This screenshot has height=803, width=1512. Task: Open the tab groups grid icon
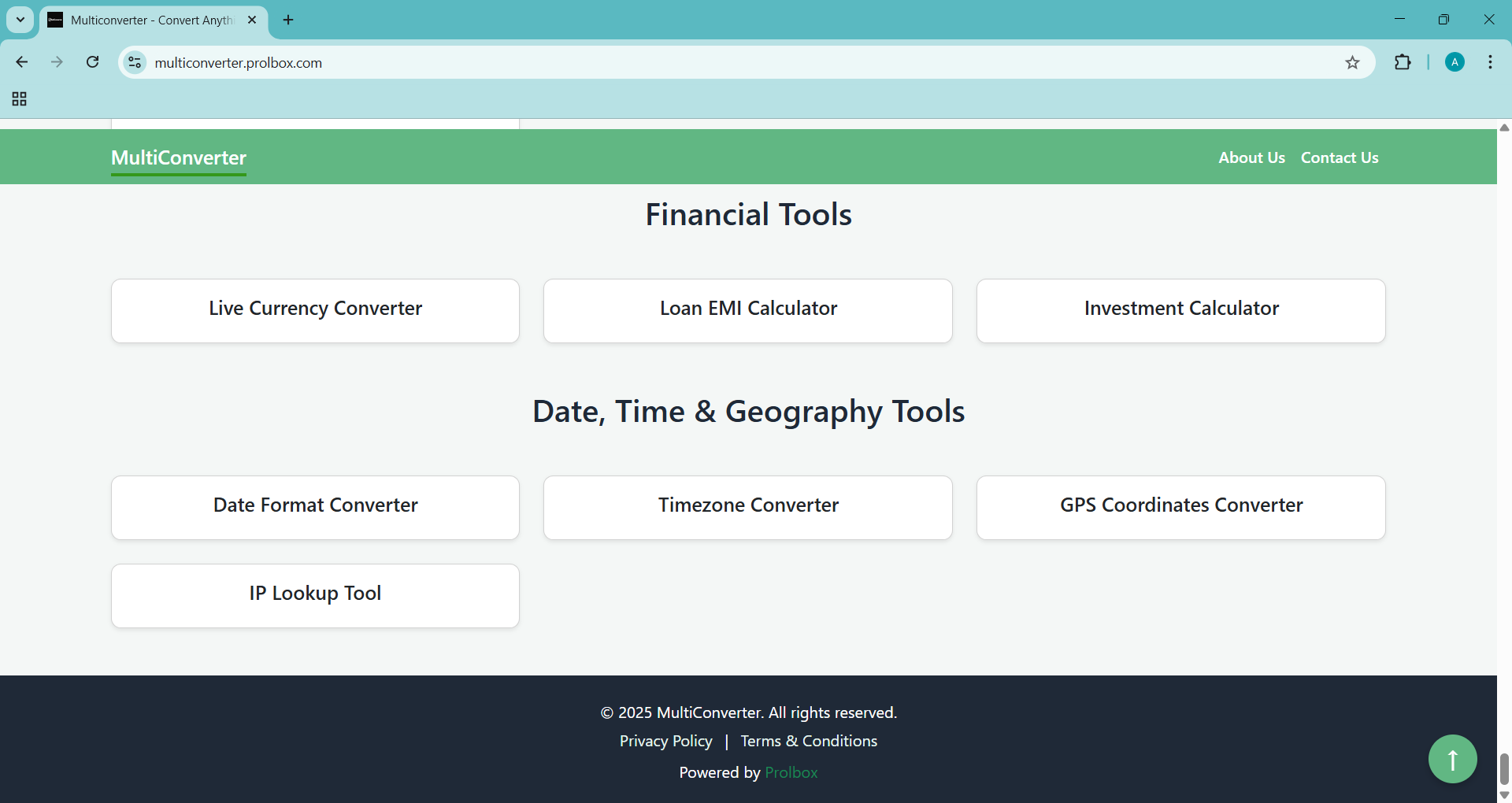(20, 99)
